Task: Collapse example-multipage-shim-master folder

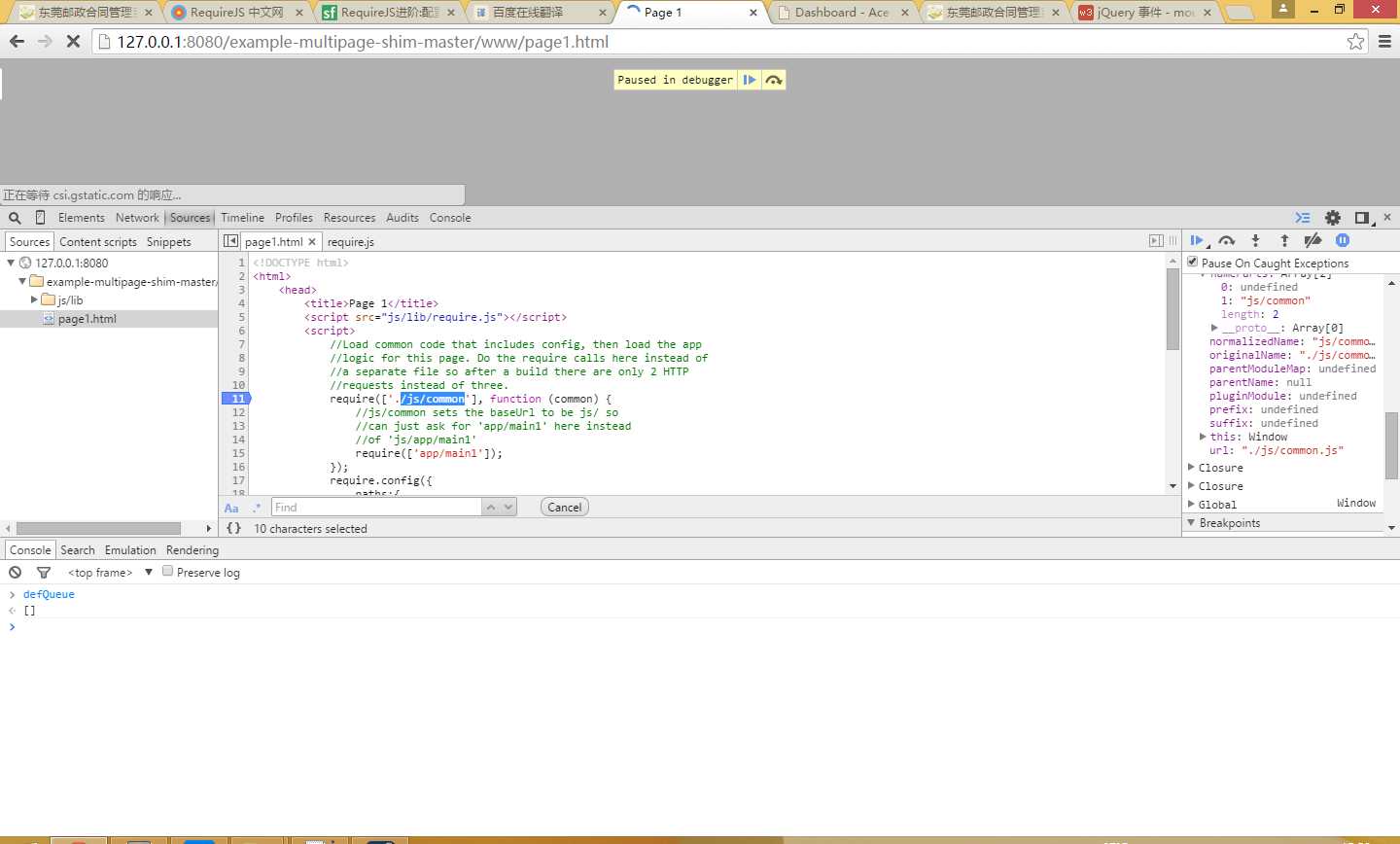Action: (21, 281)
